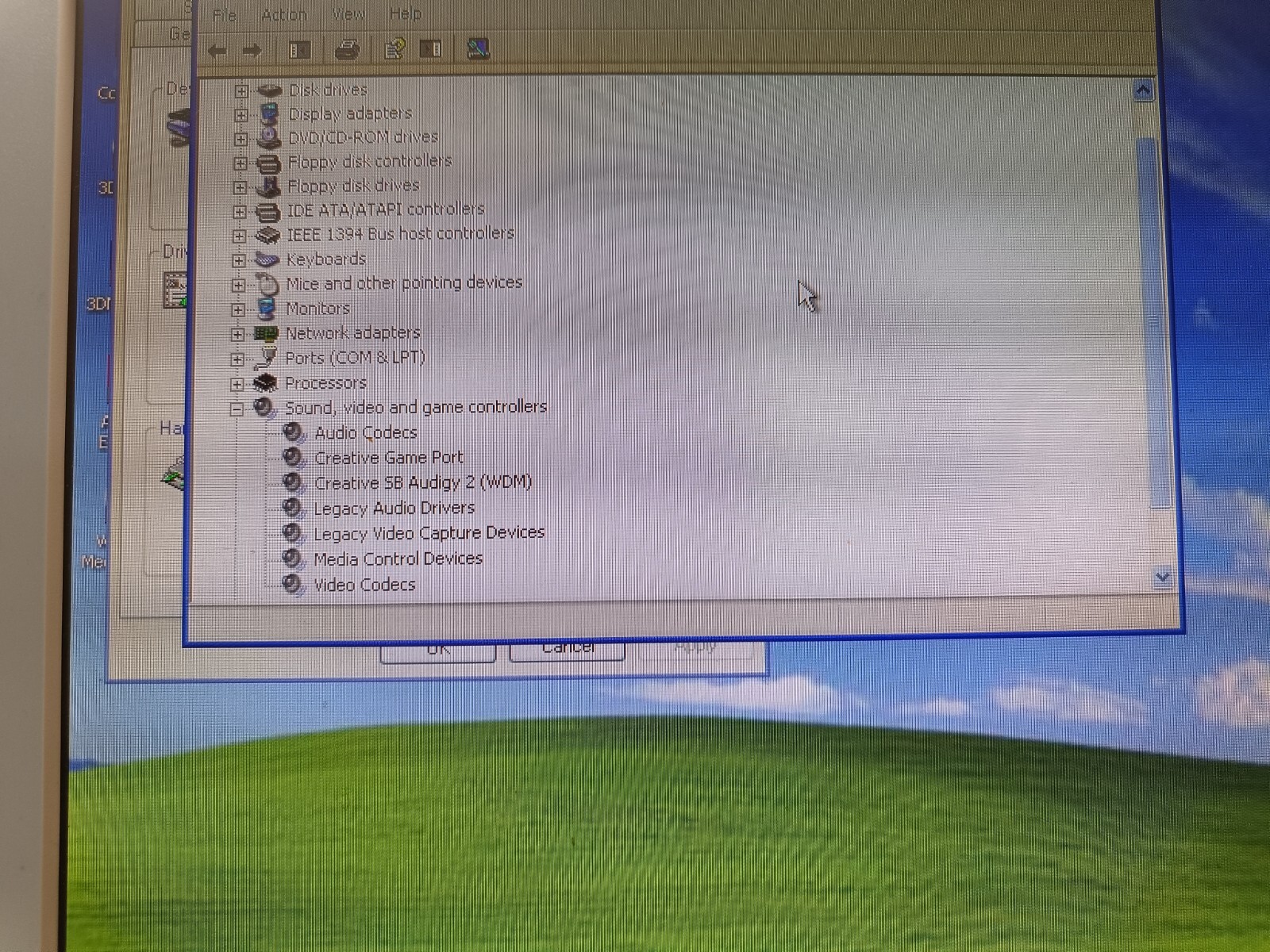Select the Disk drives icon
The image size is (1270, 952).
(x=270, y=90)
